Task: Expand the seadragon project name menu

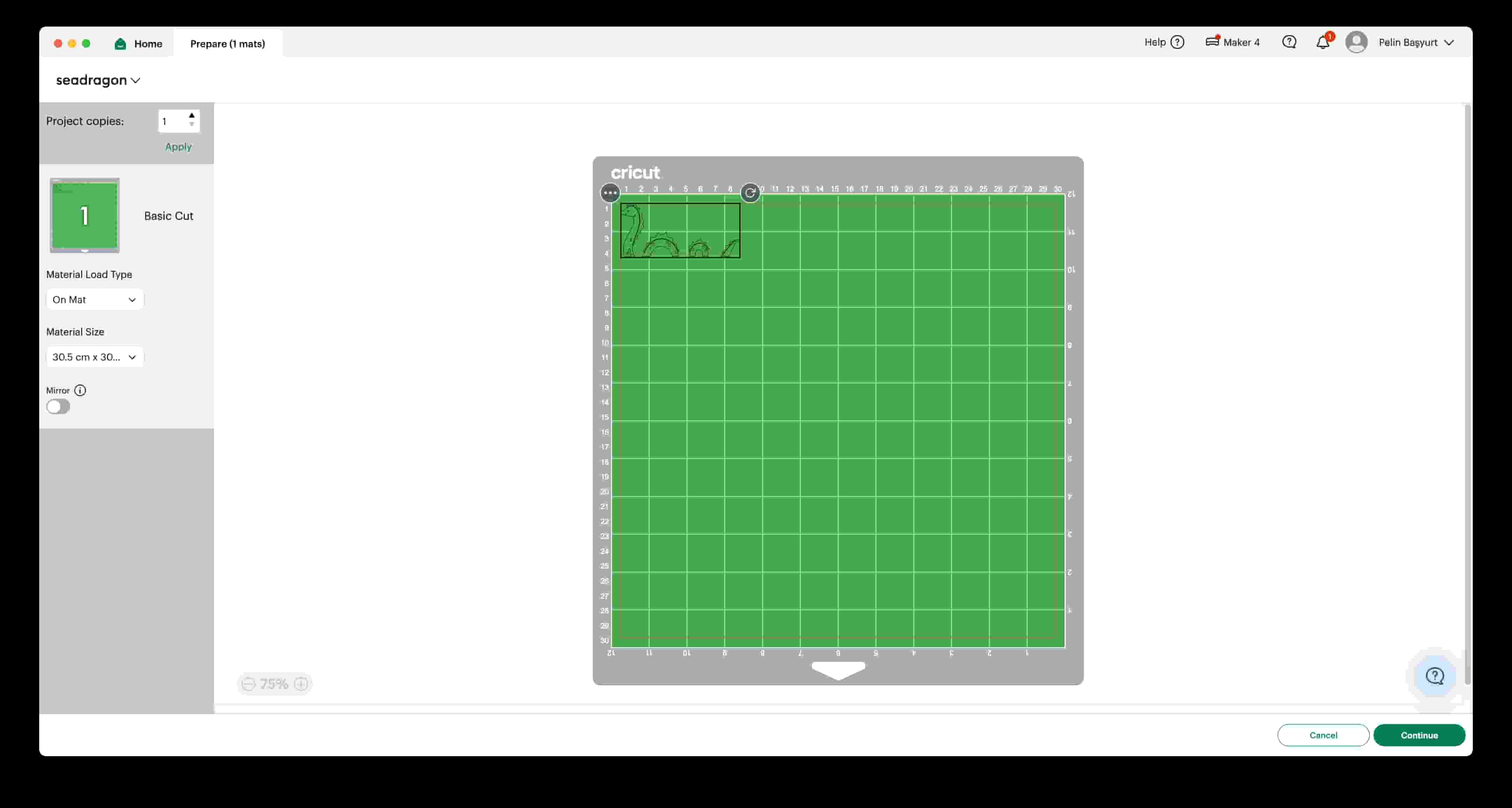Action: coord(98,81)
